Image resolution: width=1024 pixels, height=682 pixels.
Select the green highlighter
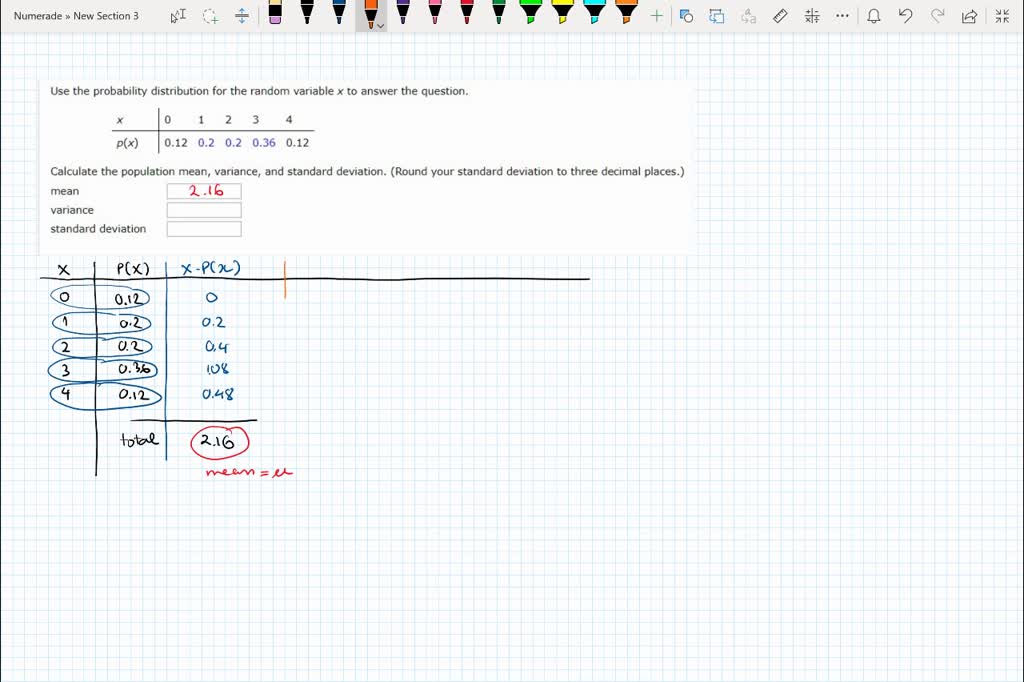[530, 15]
